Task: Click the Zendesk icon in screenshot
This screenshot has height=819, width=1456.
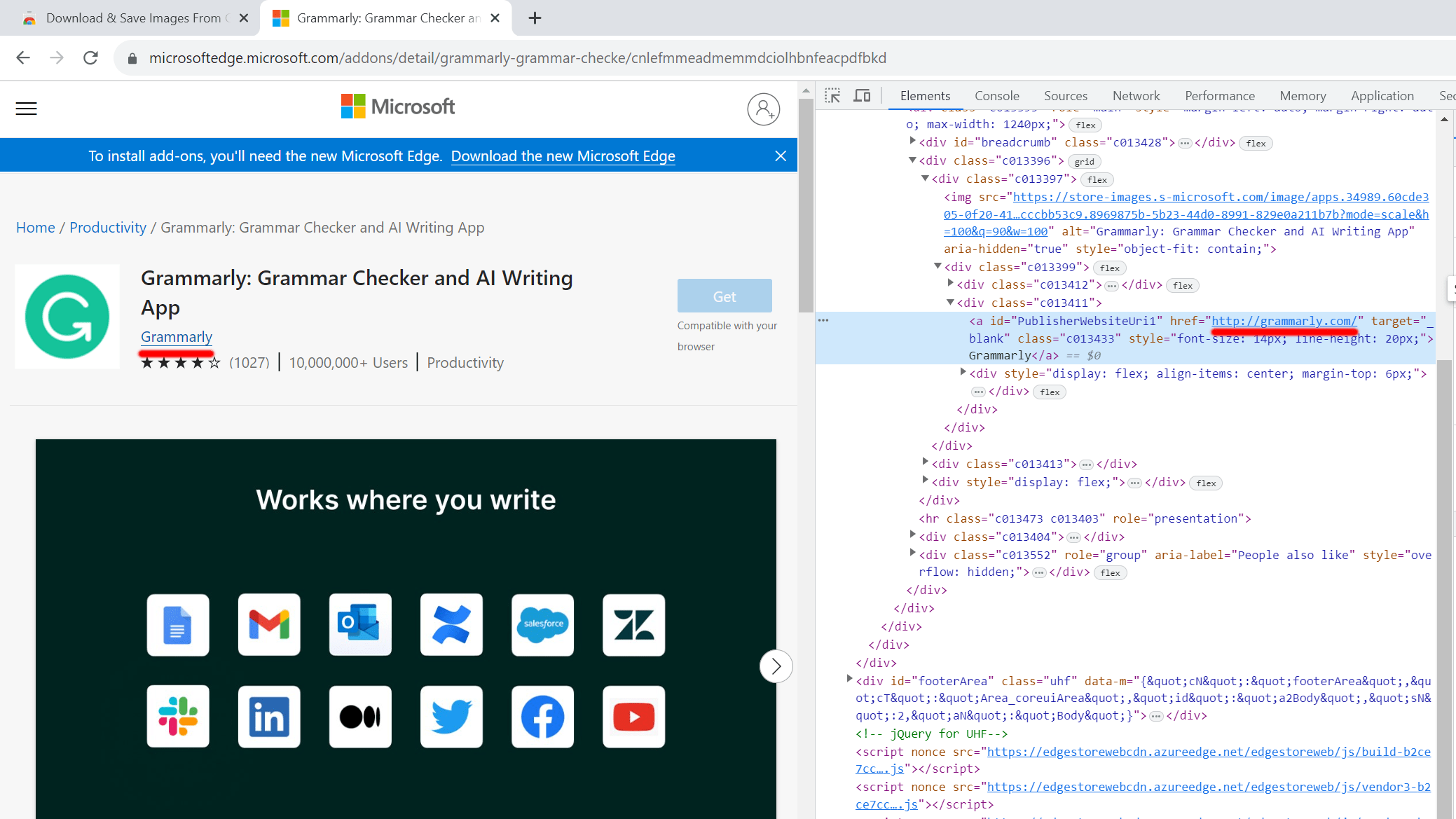Action: [633, 625]
